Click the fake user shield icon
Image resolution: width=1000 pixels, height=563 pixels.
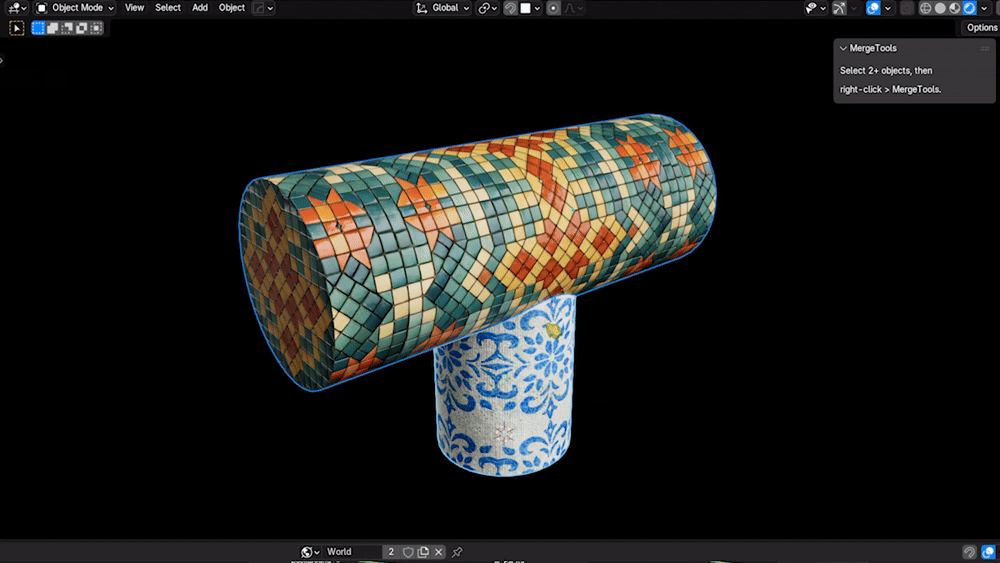pos(408,552)
